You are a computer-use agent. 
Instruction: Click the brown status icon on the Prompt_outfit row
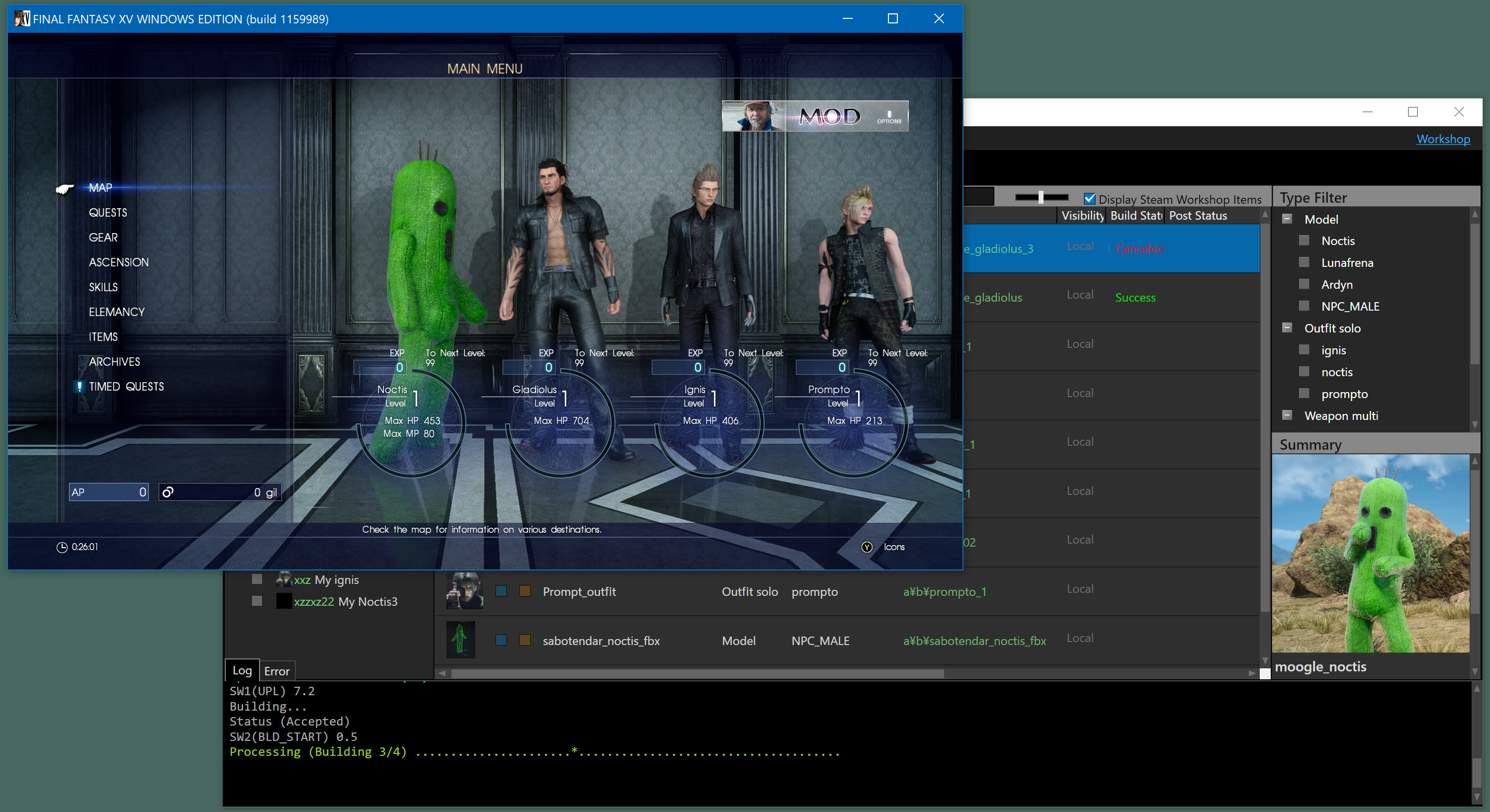click(525, 592)
